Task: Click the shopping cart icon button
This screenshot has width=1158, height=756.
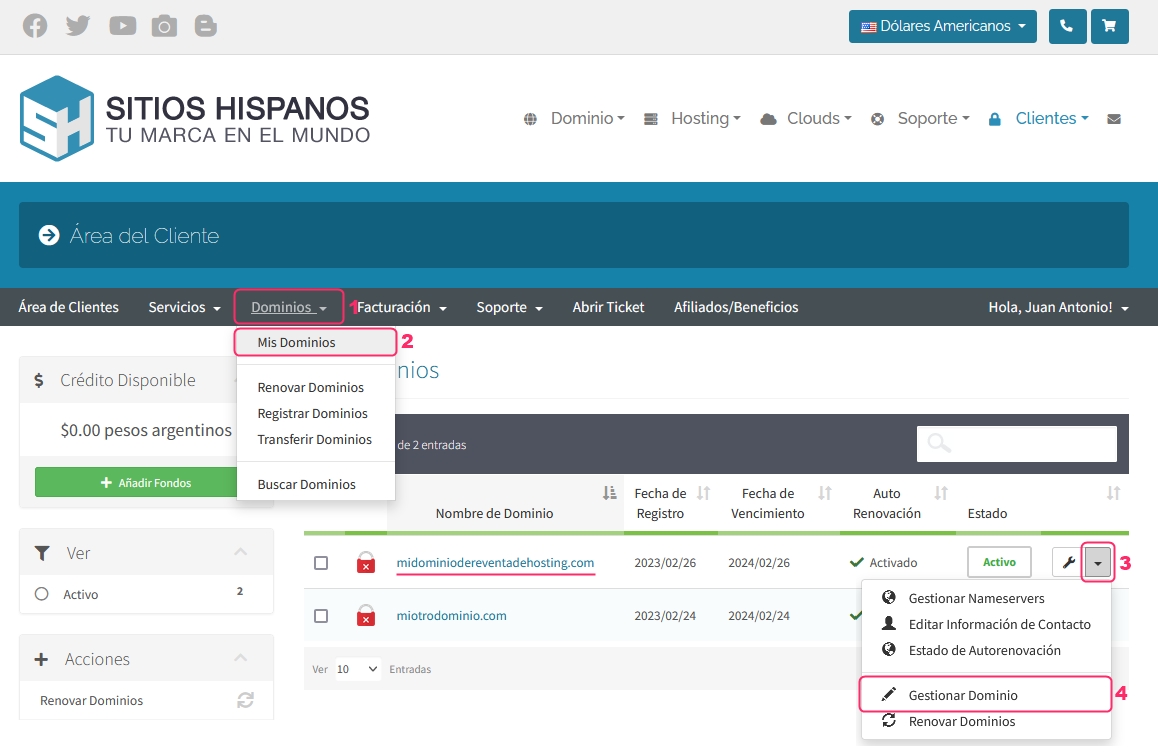Action: (x=1110, y=27)
